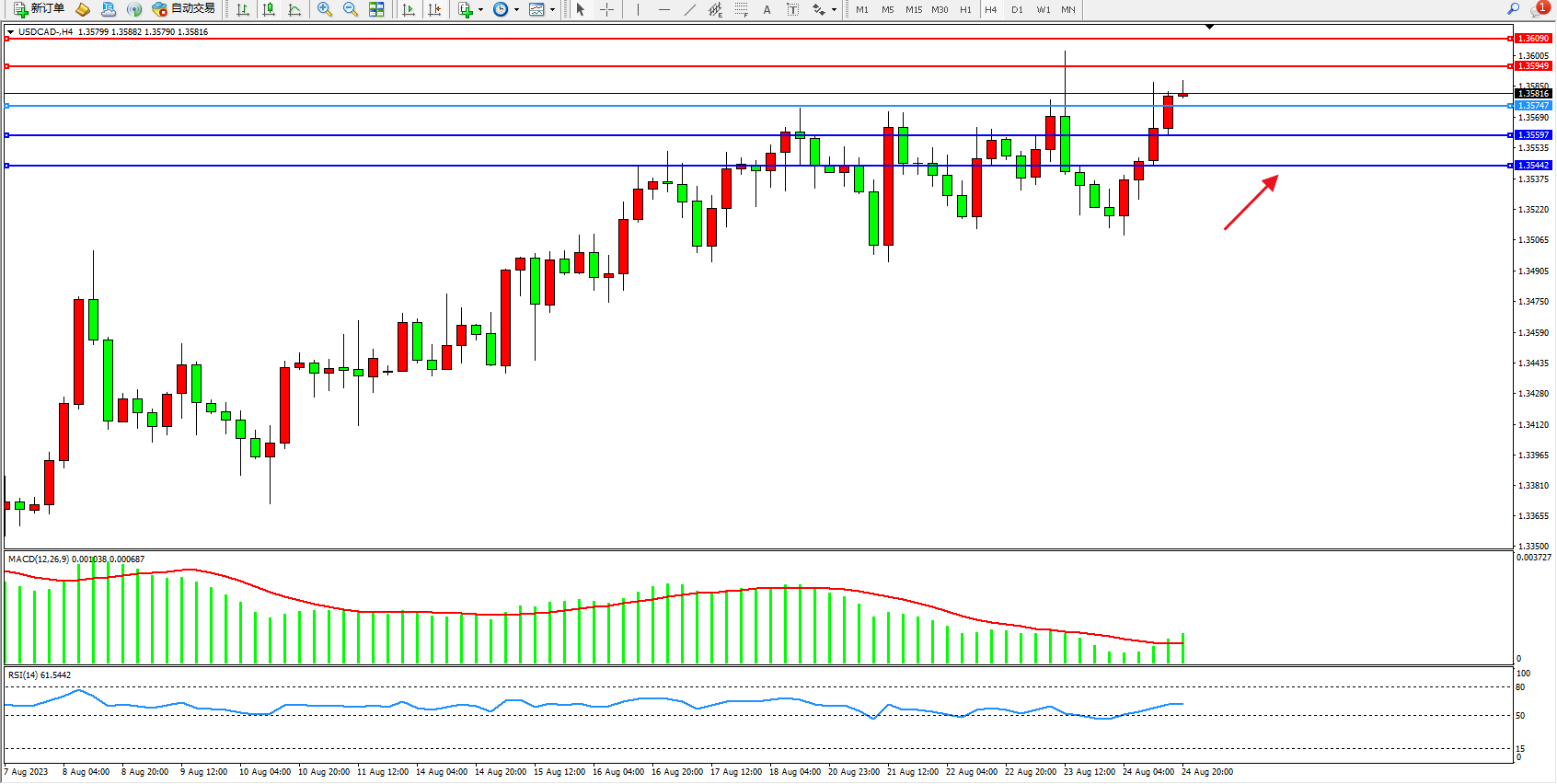This screenshot has height=784, width=1557.
Task: Pick the Fibonacci retracement tool
Action: pos(741,9)
